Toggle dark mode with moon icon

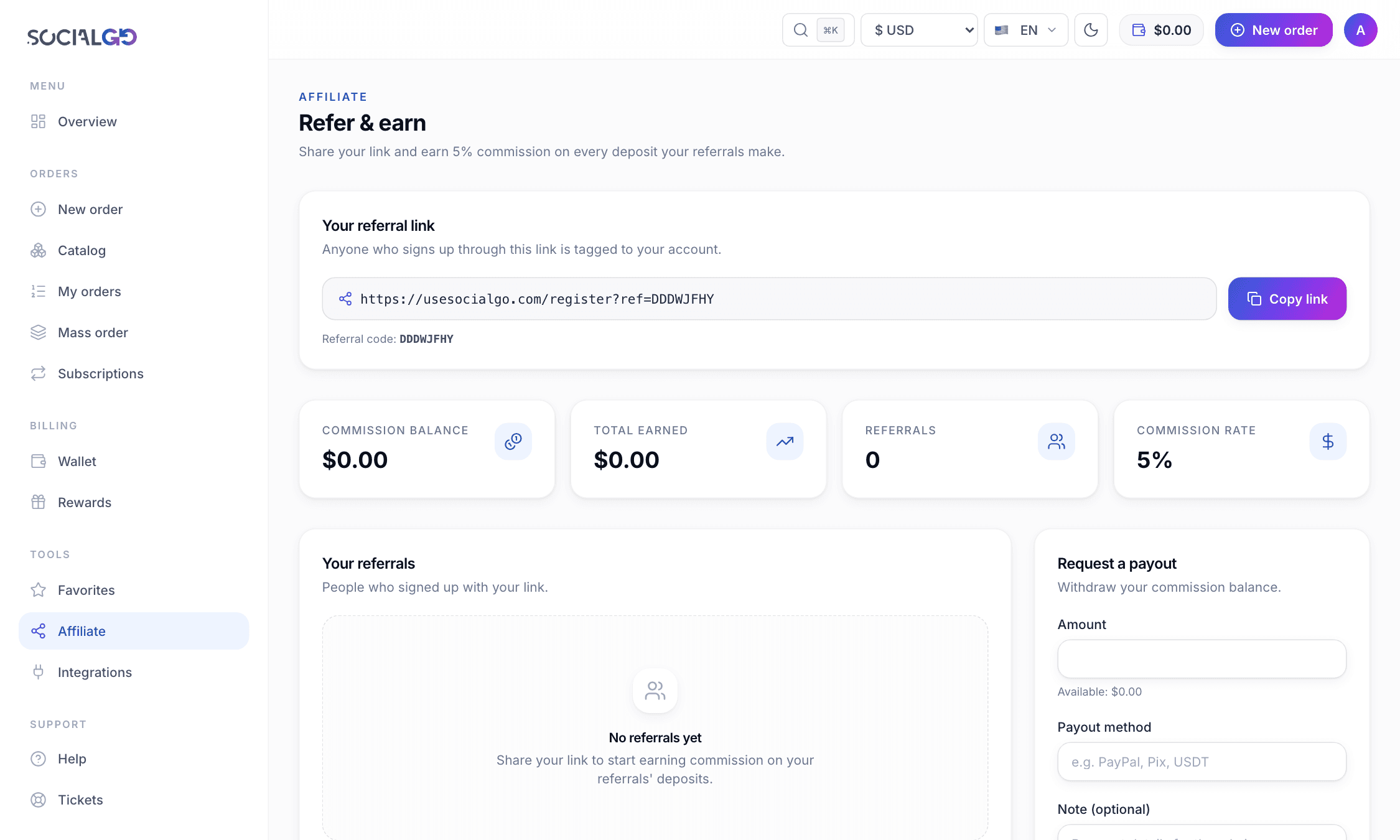coord(1091,30)
